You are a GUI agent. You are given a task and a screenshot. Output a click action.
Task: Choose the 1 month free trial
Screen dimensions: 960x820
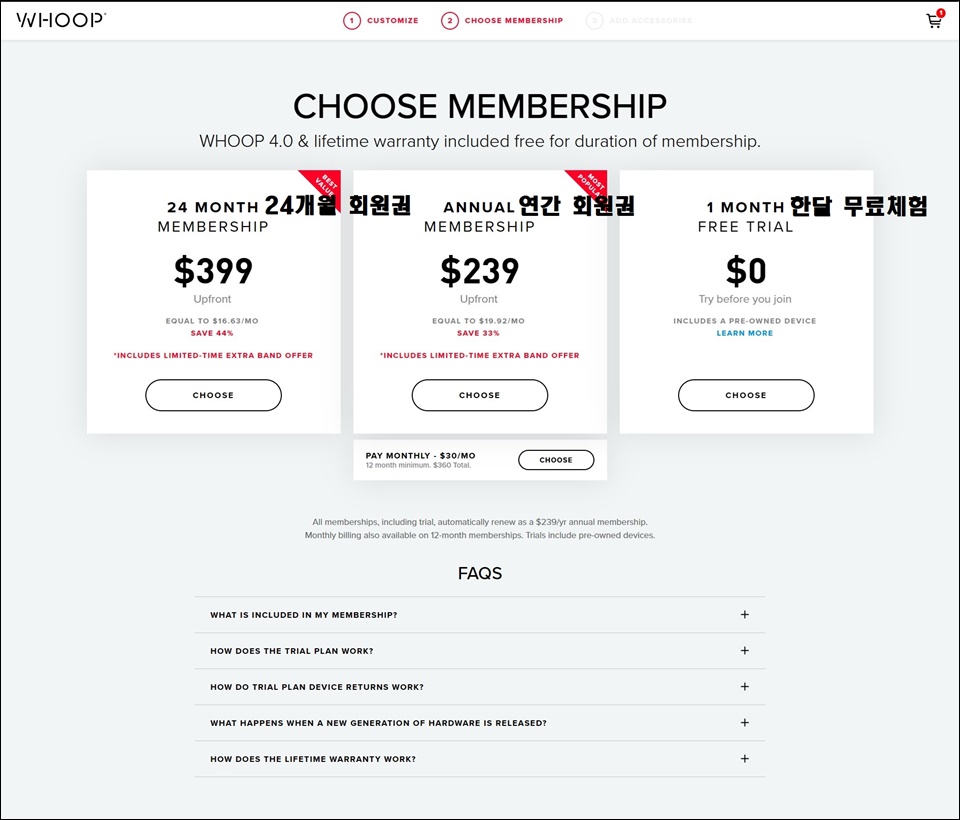746,395
